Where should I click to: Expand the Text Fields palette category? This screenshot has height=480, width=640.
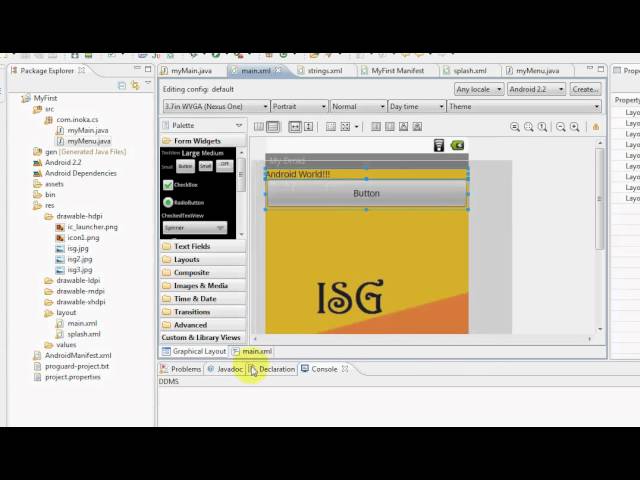click(x=203, y=247)
